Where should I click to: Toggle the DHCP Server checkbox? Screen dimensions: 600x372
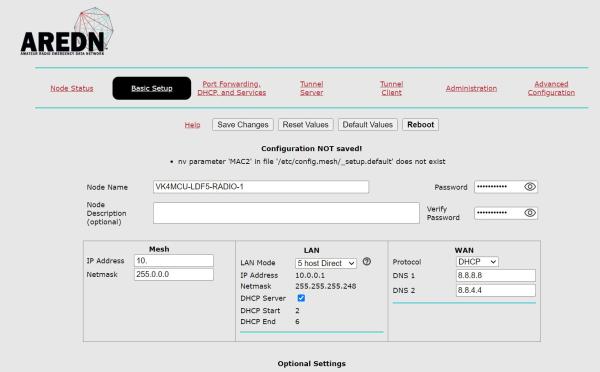[301, 298]
